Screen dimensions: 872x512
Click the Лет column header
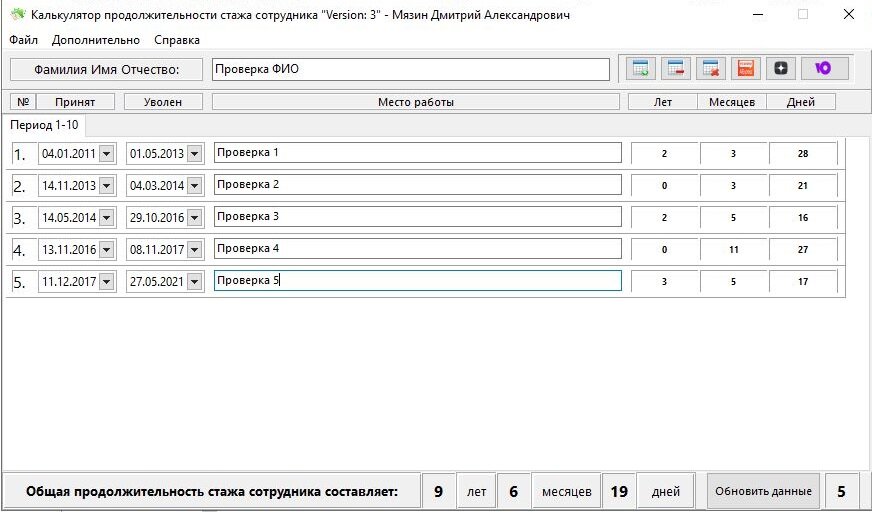coord(662,102)
